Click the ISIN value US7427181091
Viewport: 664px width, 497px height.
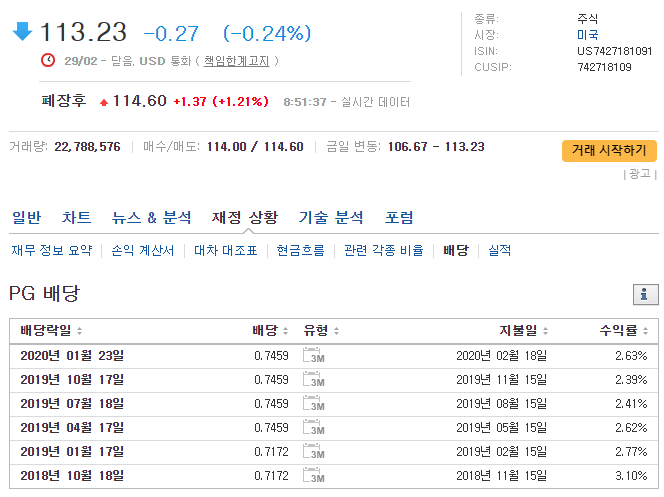pyautogui.click(x=614, y=51)
